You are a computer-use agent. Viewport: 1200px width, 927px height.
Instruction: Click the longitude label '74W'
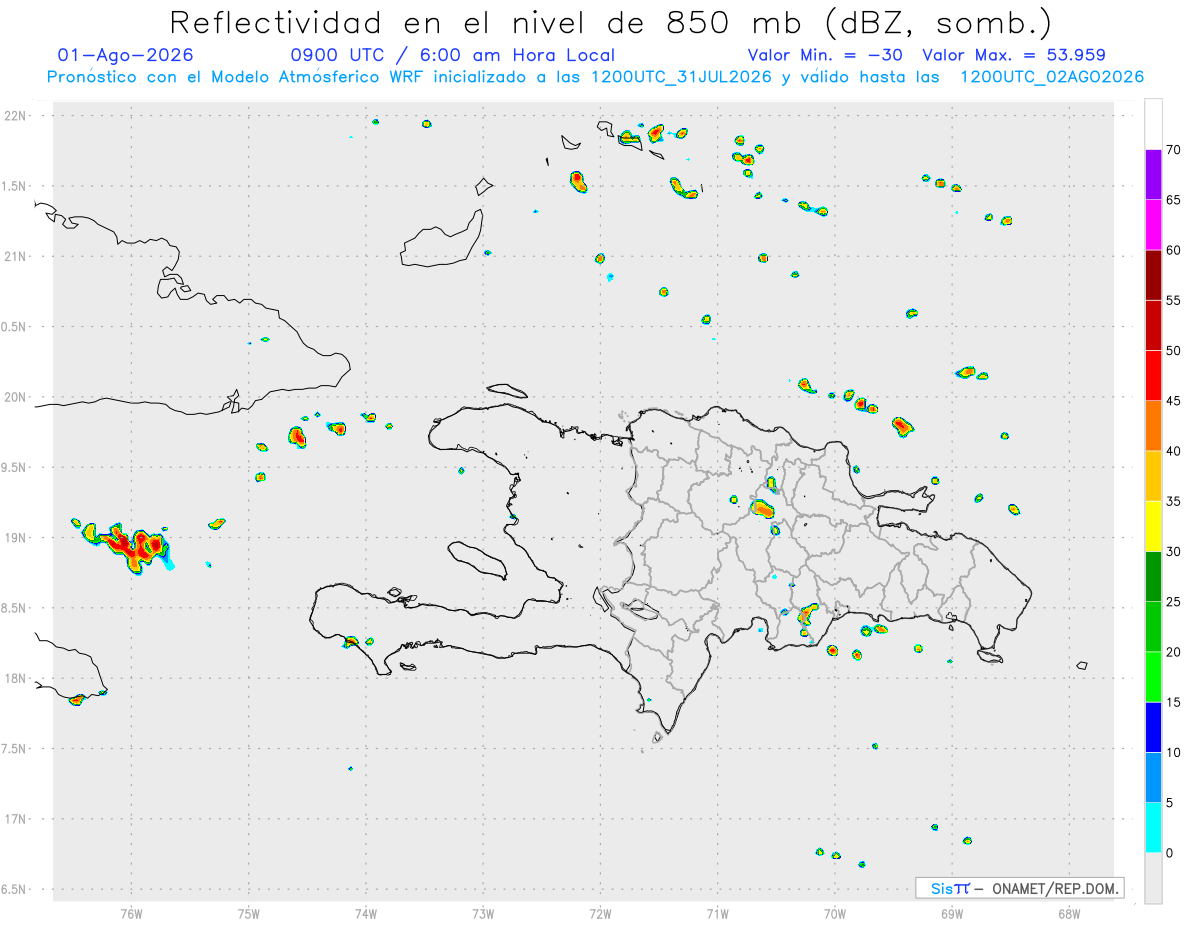(366, 914)
